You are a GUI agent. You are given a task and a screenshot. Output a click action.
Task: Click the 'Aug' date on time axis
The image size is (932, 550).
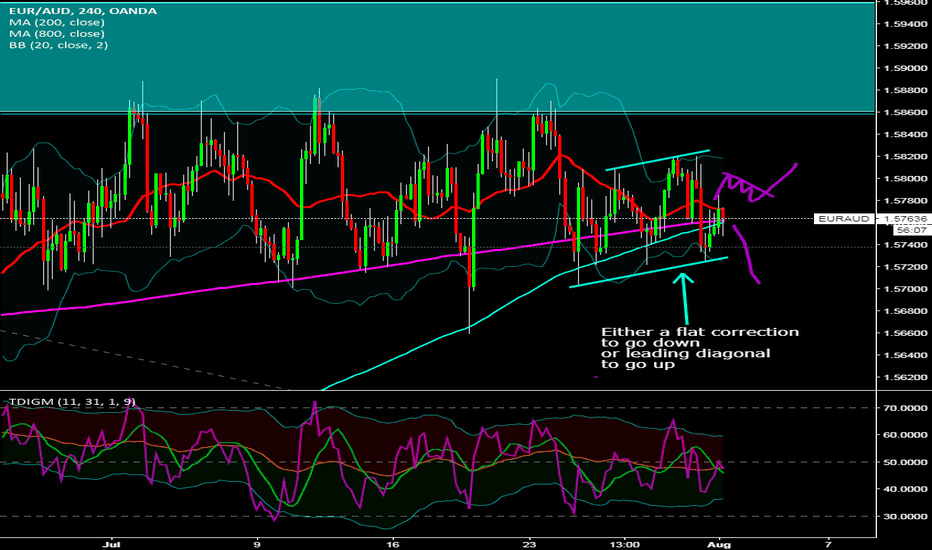click(x=720, y=544)
